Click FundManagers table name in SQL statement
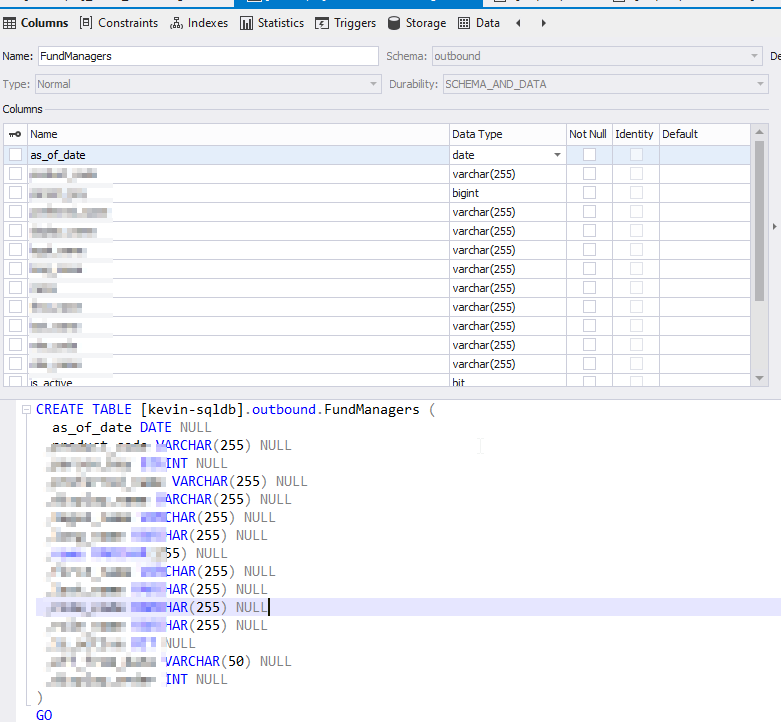Viewport: 781px width, 722px height. tap(372, 409)
